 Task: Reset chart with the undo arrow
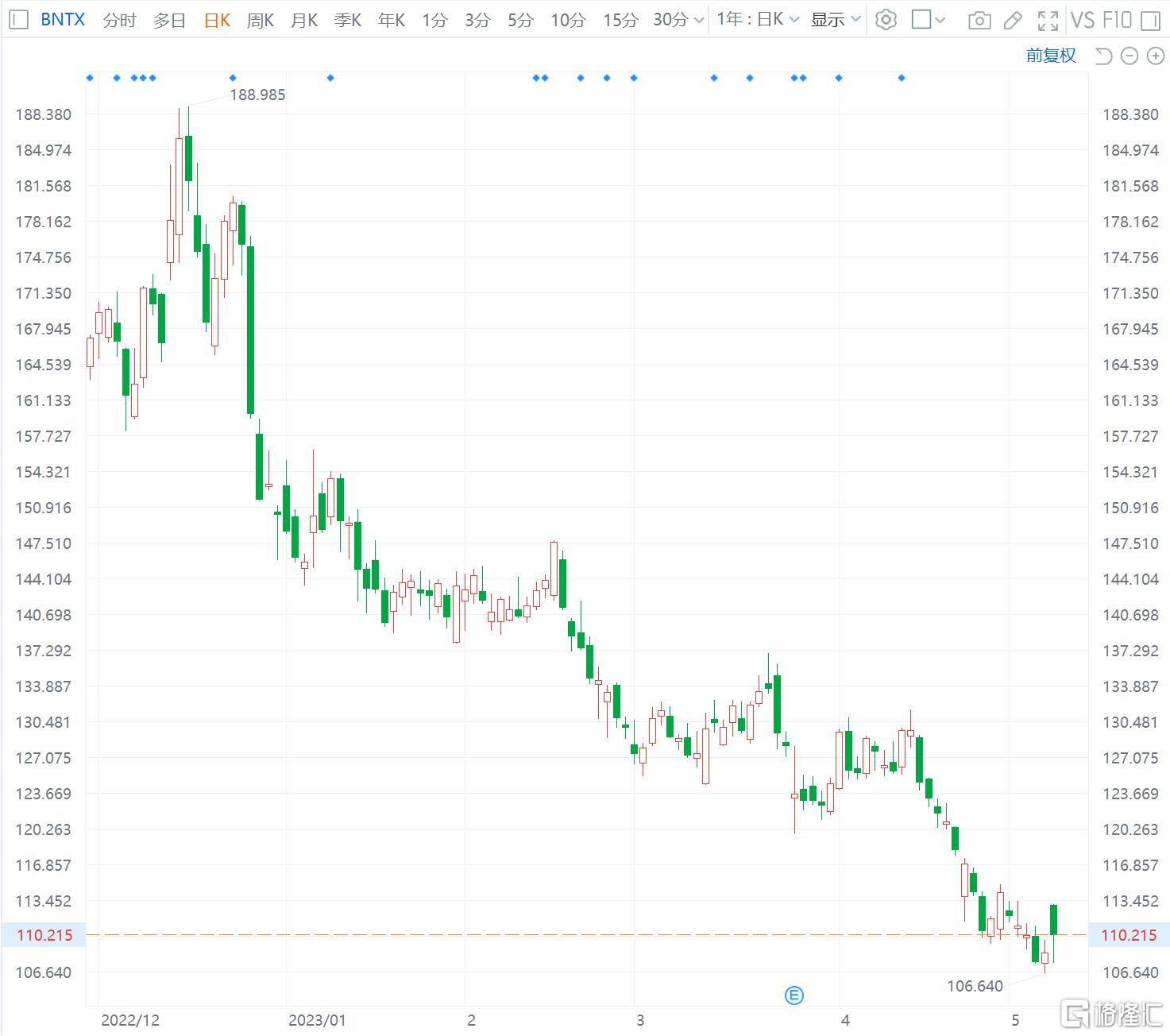point(1103,56)
